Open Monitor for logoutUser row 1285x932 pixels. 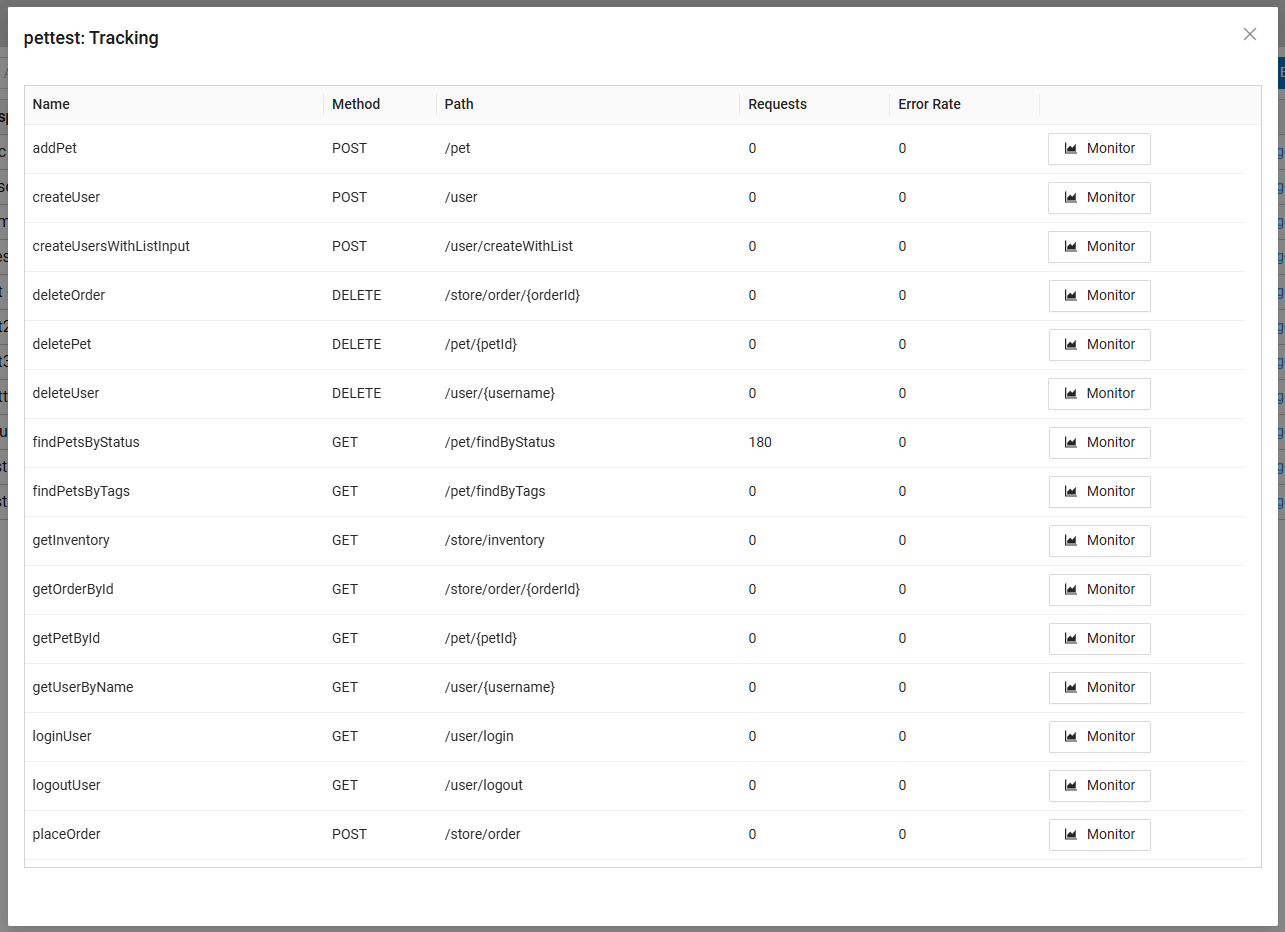pyautogui.click(x=1099, y=786)
